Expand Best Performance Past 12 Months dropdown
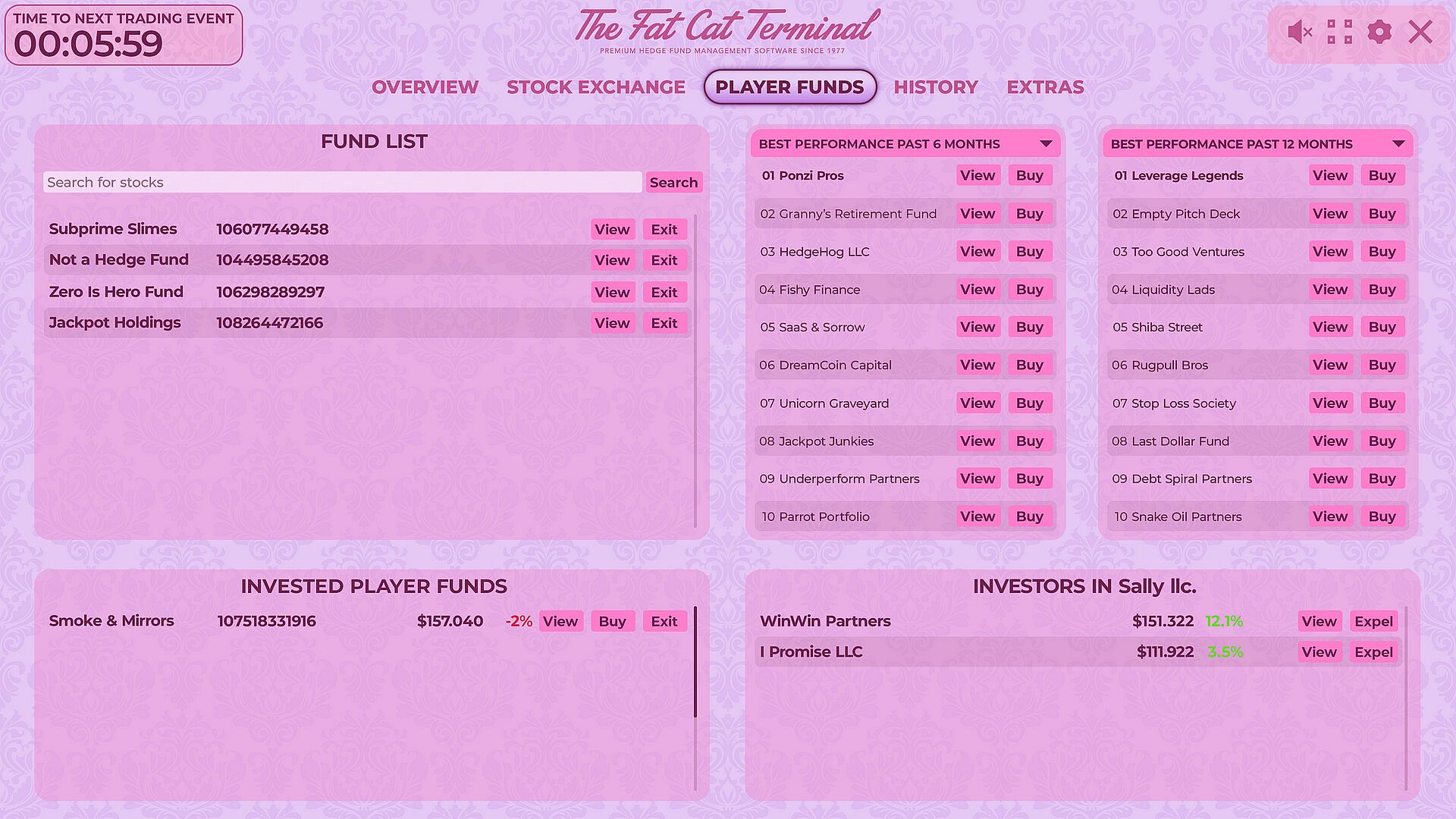This screenshot has height=819, width=1456. click(x=1398, y=144)
